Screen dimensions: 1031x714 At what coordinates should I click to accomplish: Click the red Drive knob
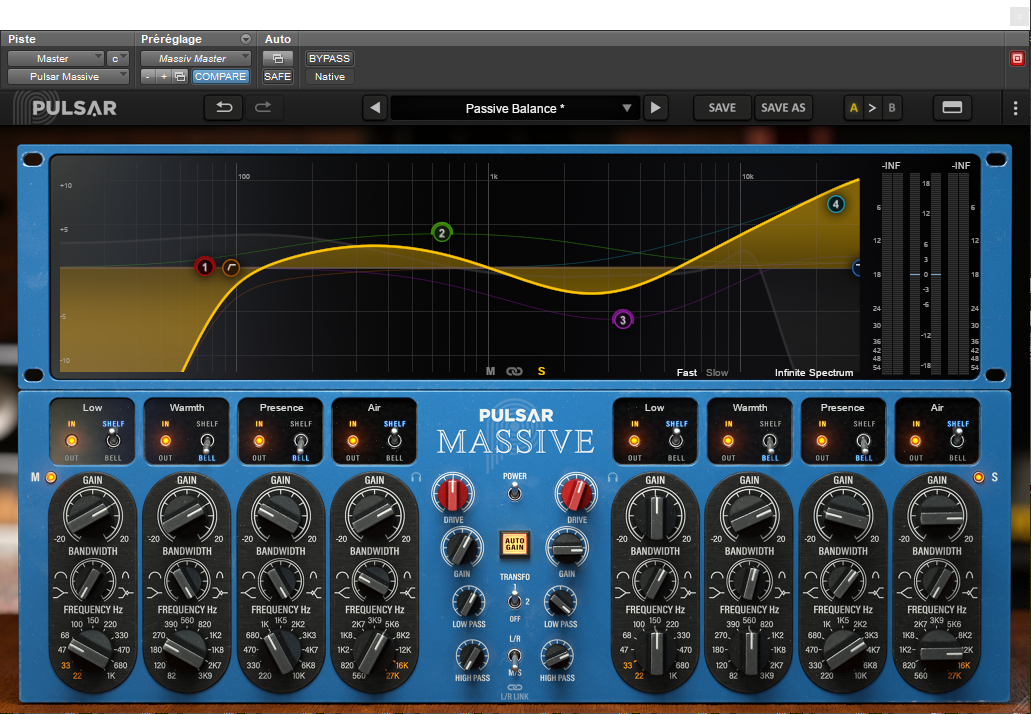click(x=453, y=492)
